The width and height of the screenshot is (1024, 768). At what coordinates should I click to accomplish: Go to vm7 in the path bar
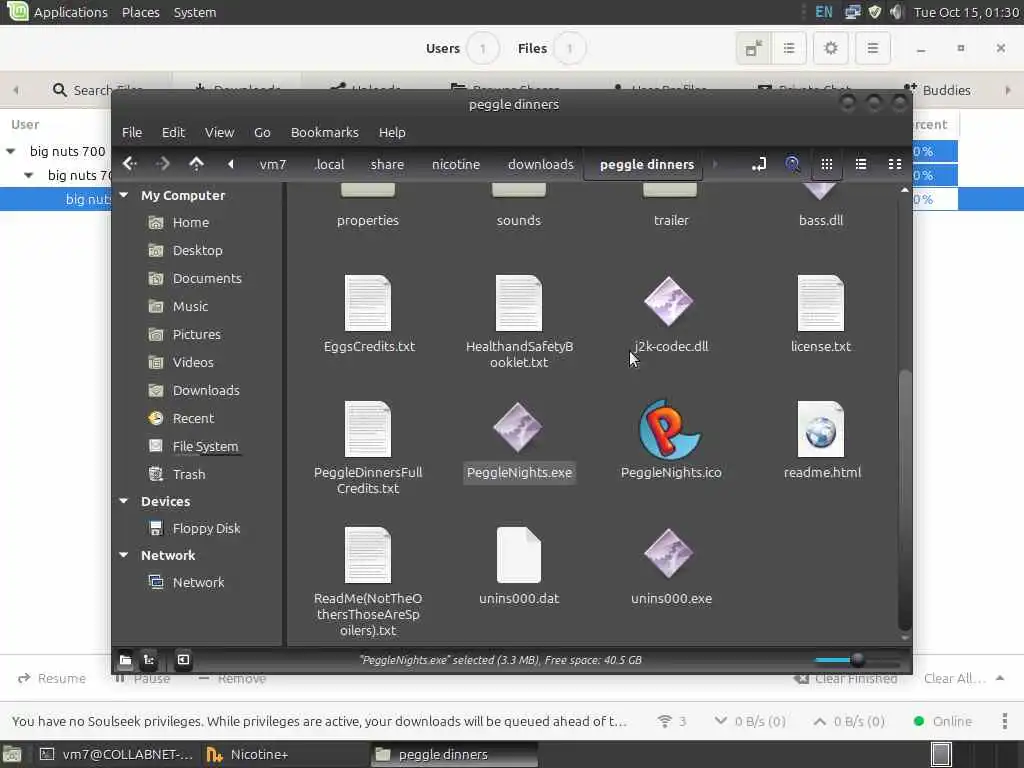pos(273,165)
